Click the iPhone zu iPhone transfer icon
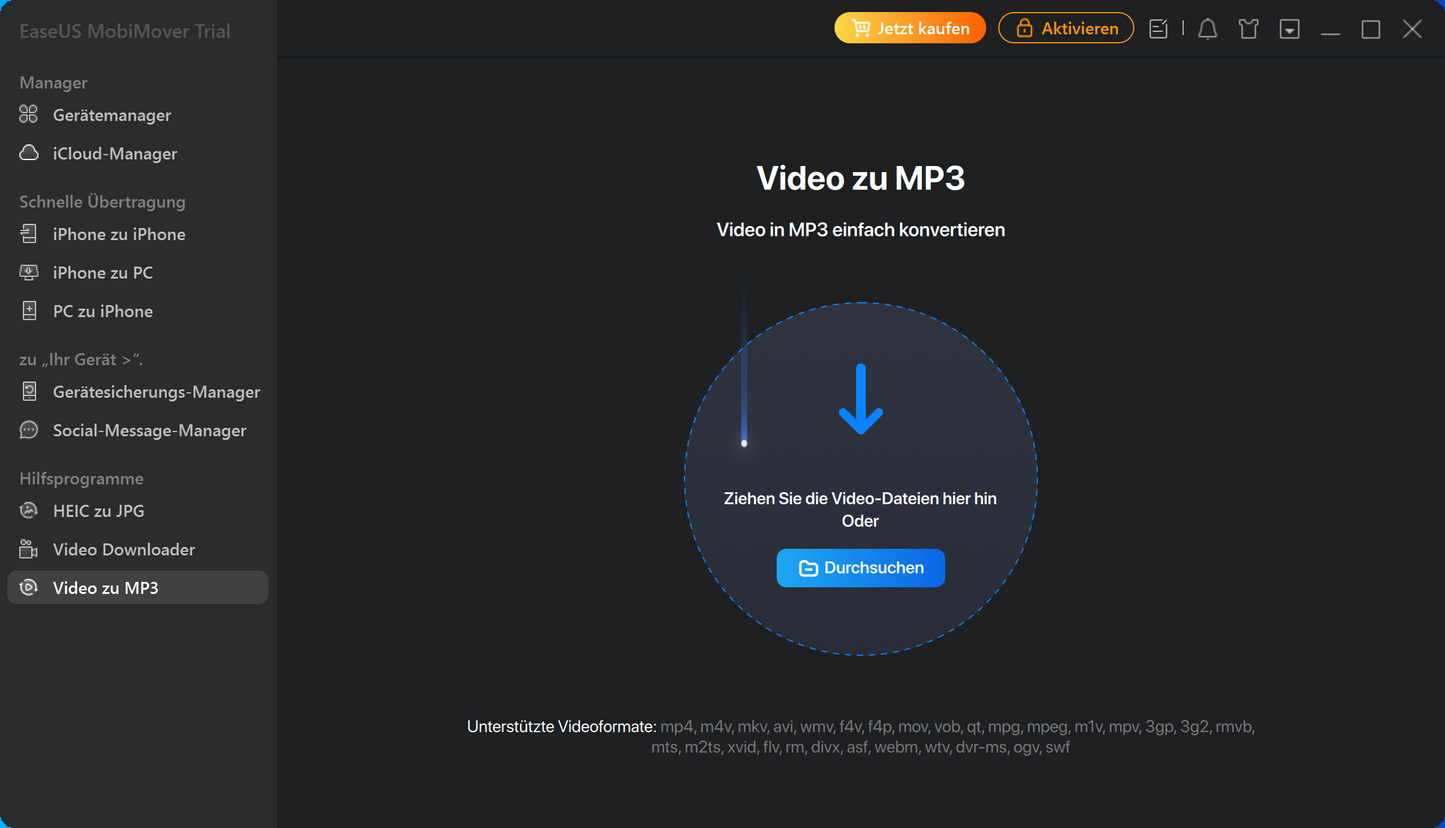The image size is (1445, 828). click(29, 234)
